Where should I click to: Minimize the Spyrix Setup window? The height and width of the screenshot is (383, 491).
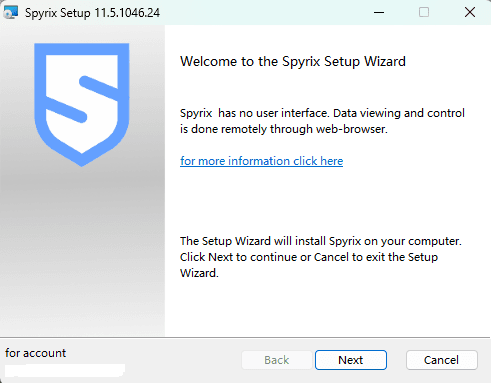[379, 12]
